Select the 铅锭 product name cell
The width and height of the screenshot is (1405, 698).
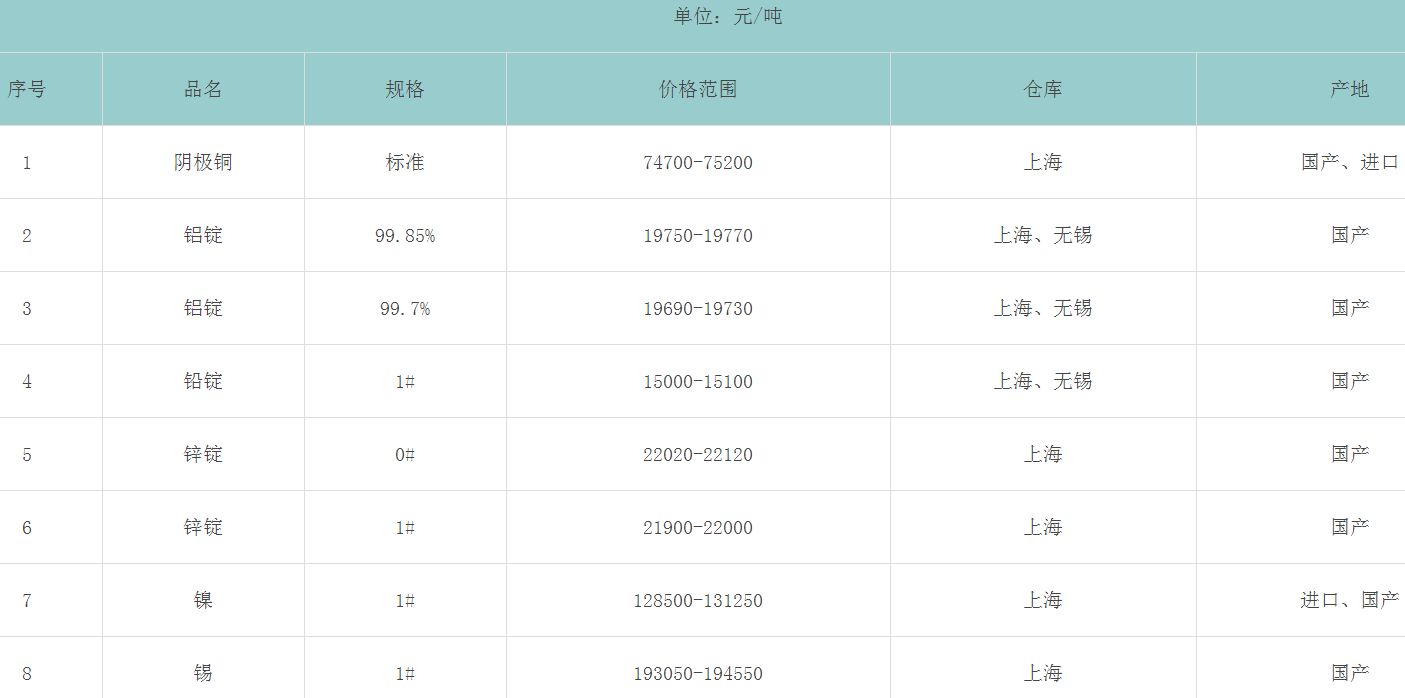coord(203,381)
